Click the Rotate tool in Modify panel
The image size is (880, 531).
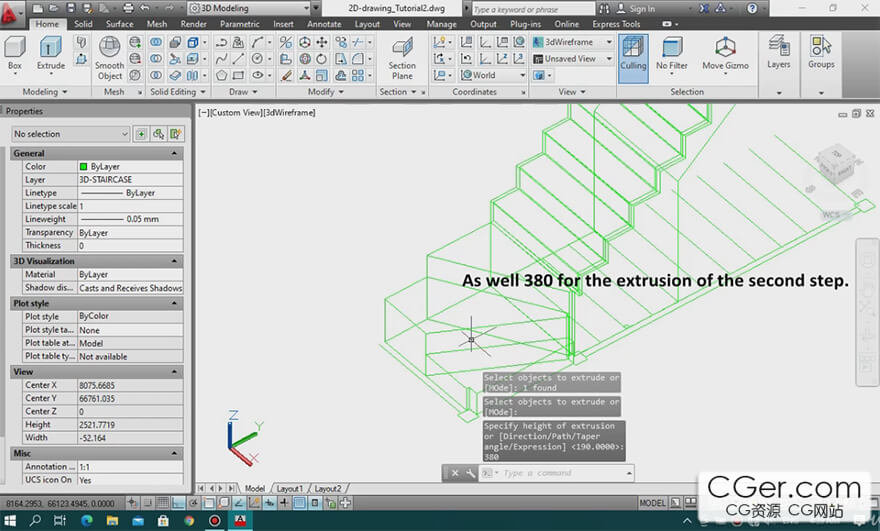[322, 59]
